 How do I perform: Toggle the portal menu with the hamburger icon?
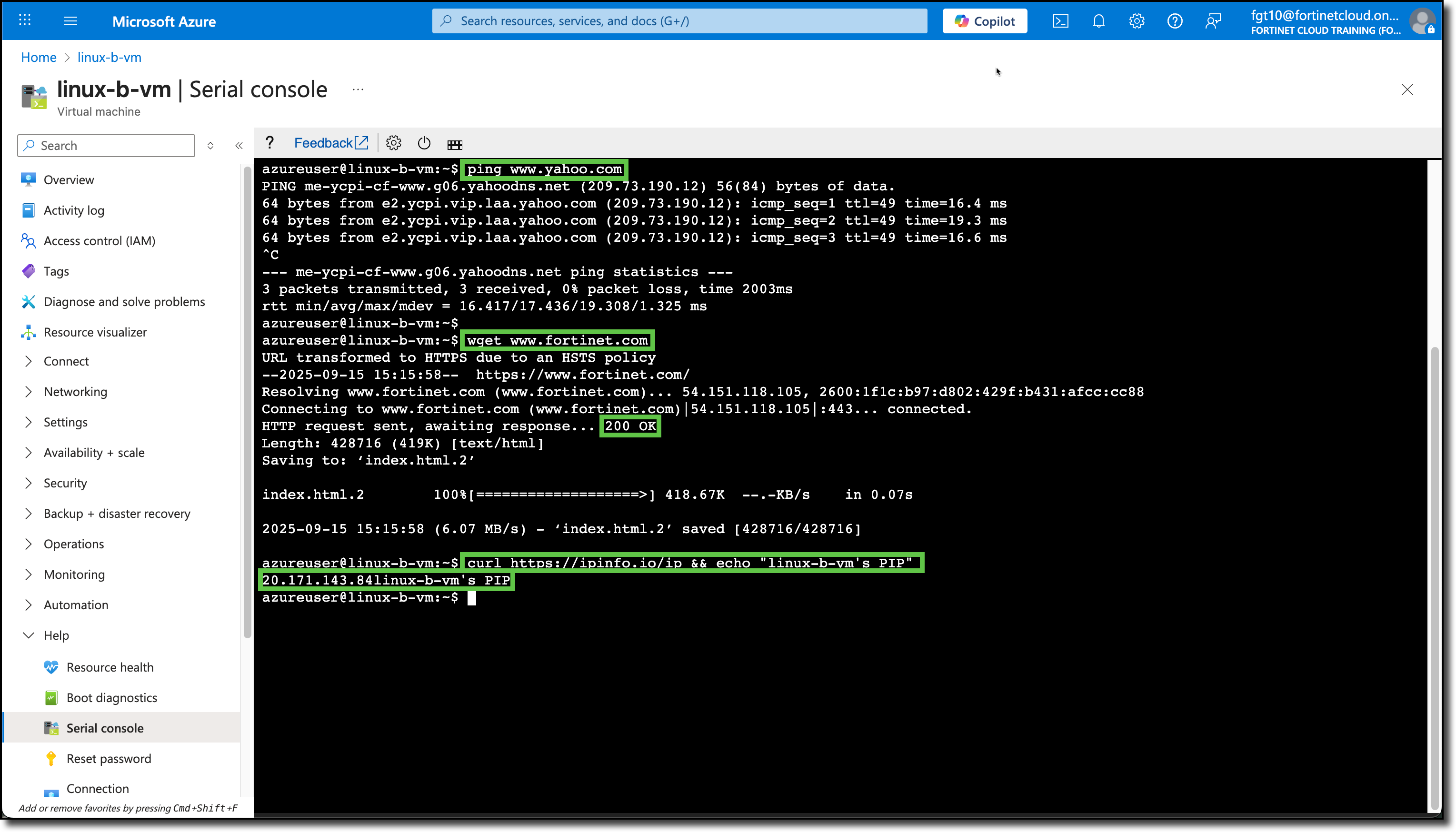click(x=71, y=20)
